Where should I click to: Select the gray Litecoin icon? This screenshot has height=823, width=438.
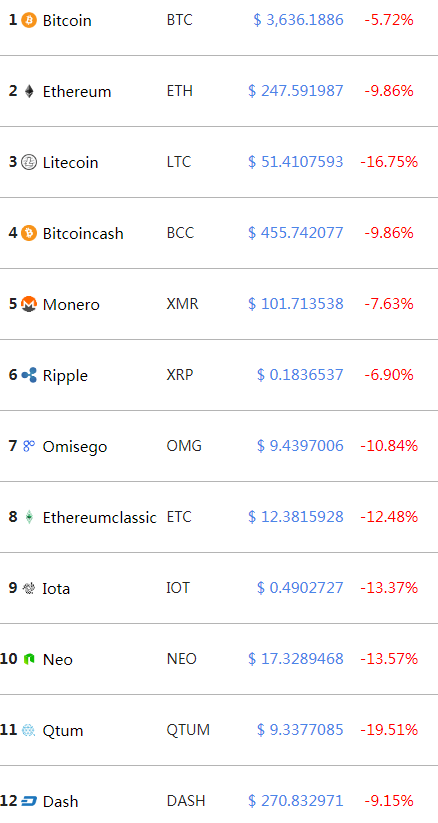pyautogui.click(x=29, y=163)
